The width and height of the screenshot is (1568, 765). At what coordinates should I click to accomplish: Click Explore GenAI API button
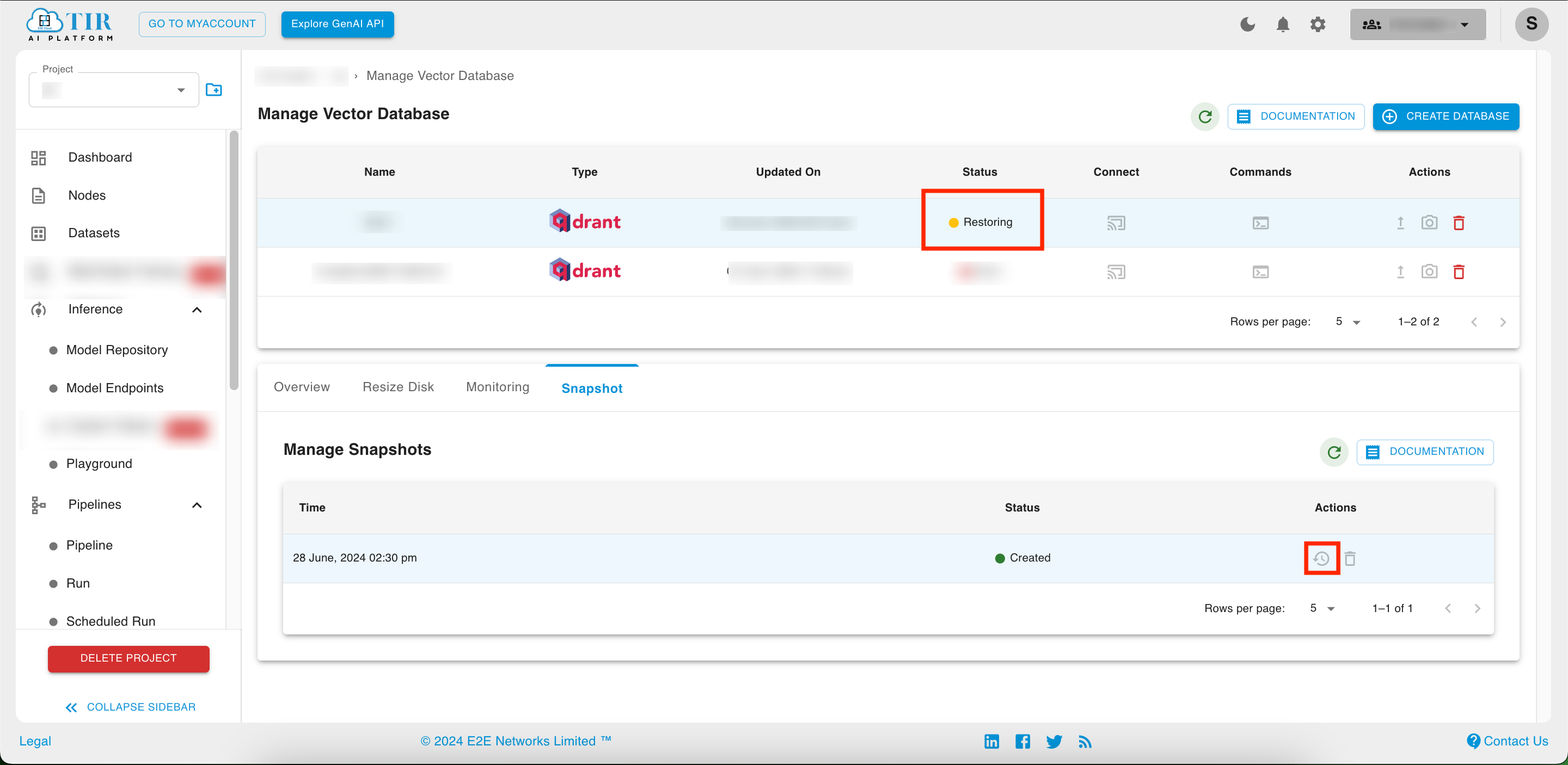[337, 24]
